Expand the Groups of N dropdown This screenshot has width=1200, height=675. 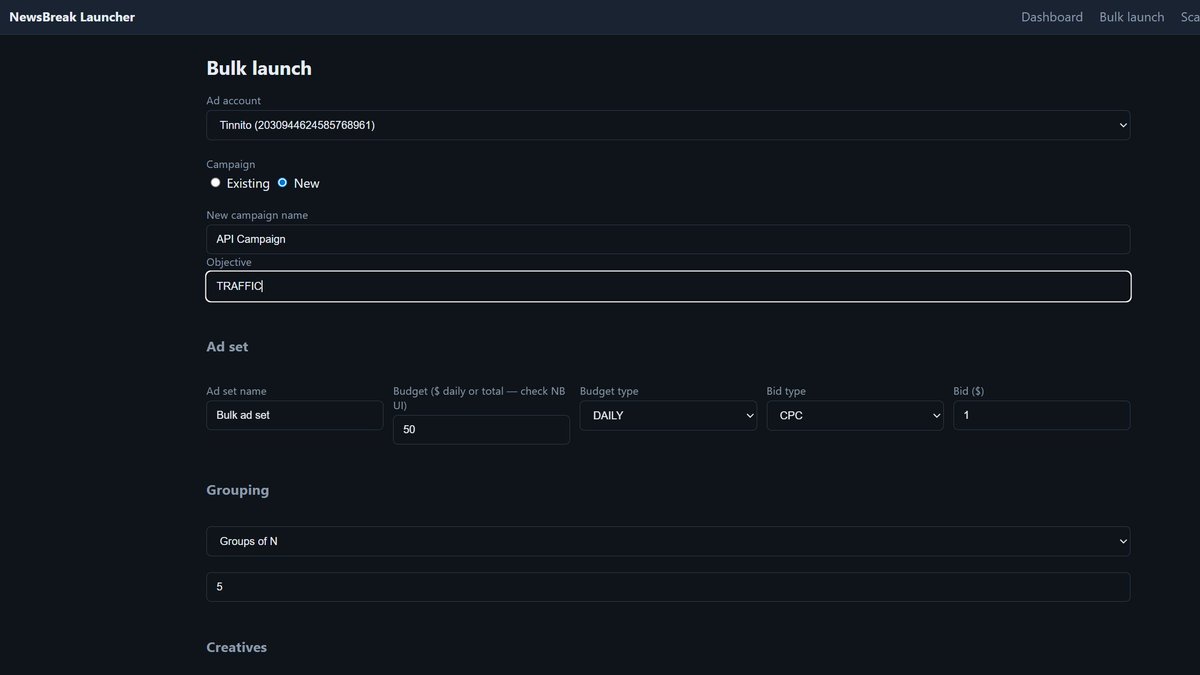(668, 541)
